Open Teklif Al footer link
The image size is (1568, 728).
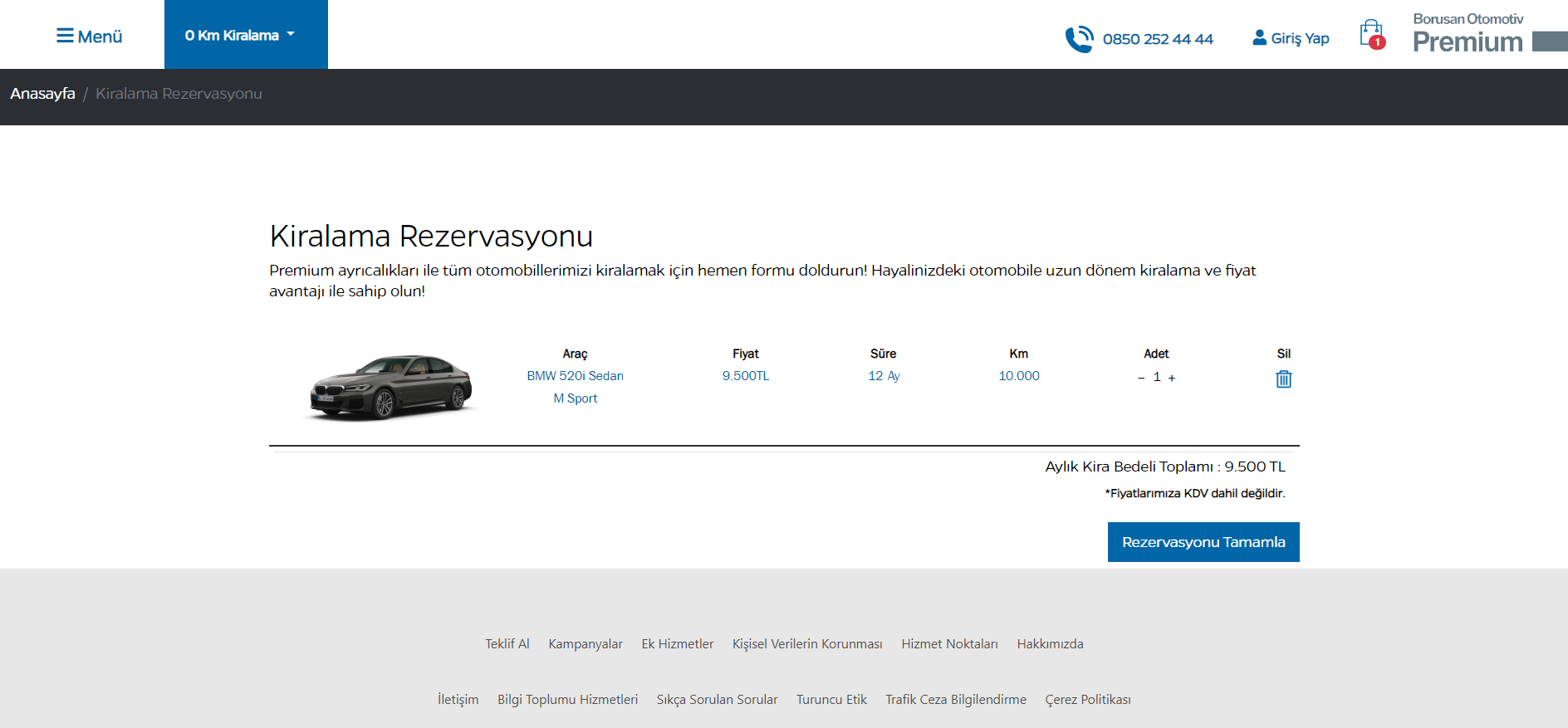[507, 644]
